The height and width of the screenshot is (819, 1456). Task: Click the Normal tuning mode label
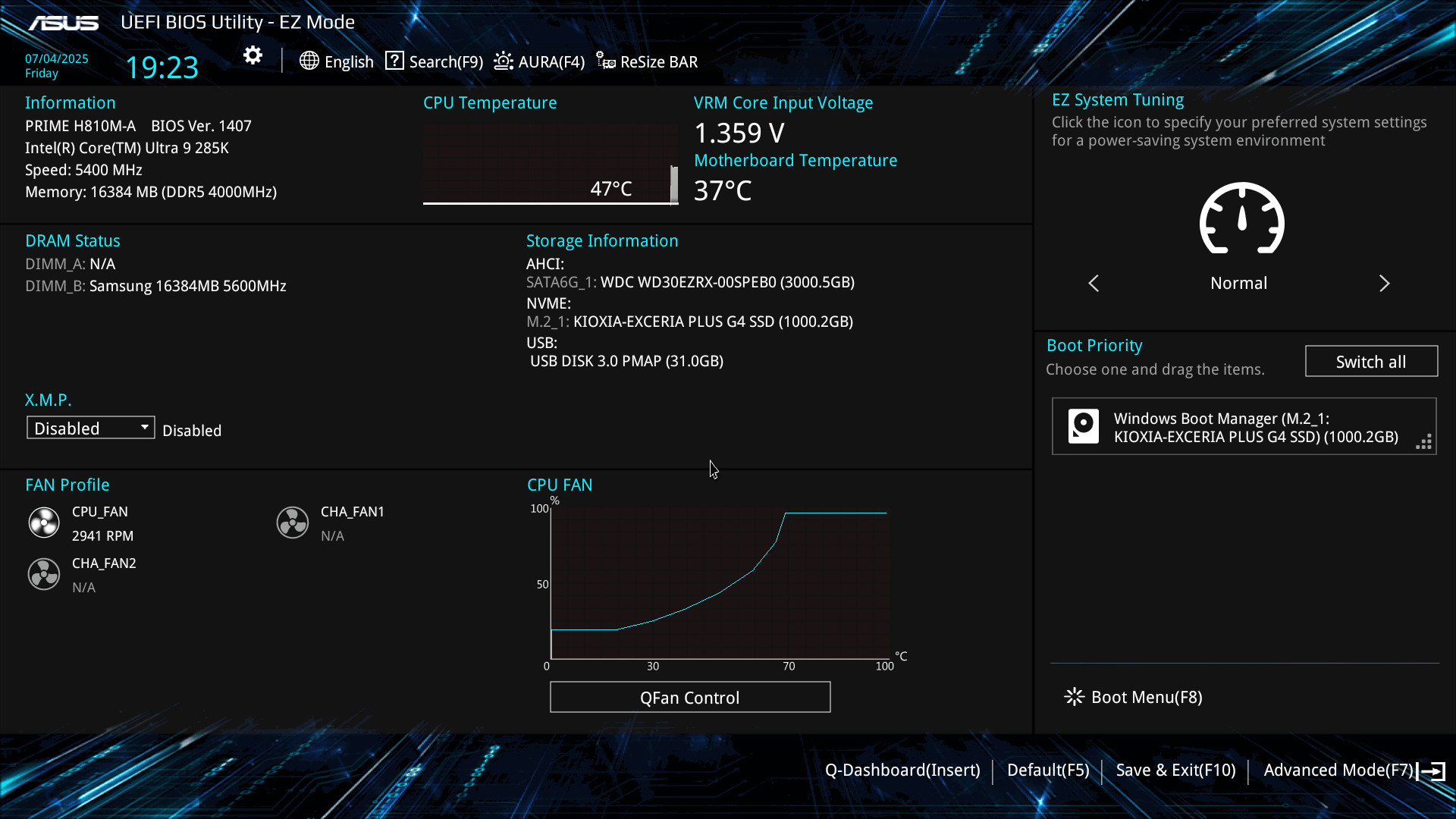[1238, 283]
